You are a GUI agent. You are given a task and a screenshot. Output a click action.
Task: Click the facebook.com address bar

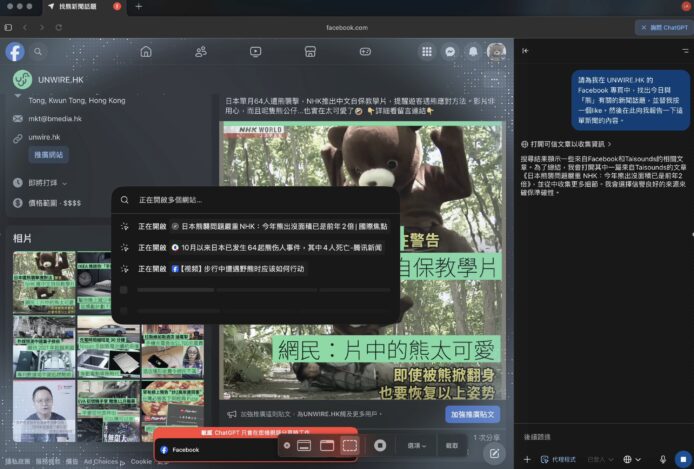(347, 28)
